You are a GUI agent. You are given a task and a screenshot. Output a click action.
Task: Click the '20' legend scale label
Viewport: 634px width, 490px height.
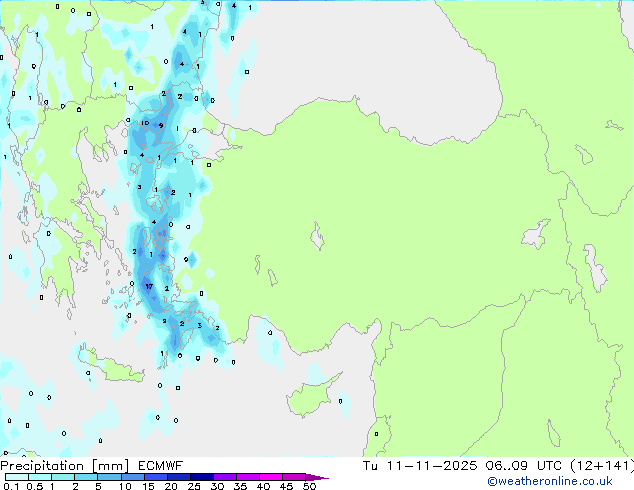171,486
